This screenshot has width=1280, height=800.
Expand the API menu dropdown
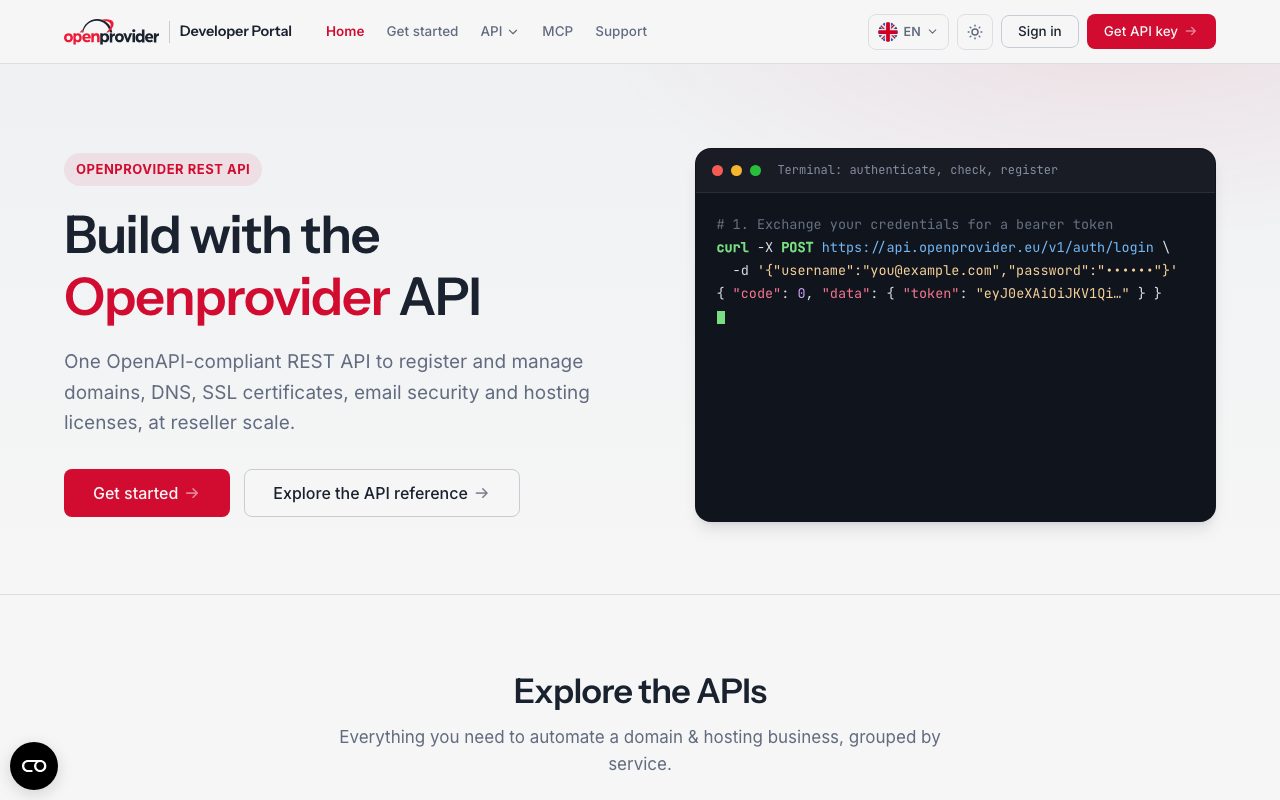point(499,32)
